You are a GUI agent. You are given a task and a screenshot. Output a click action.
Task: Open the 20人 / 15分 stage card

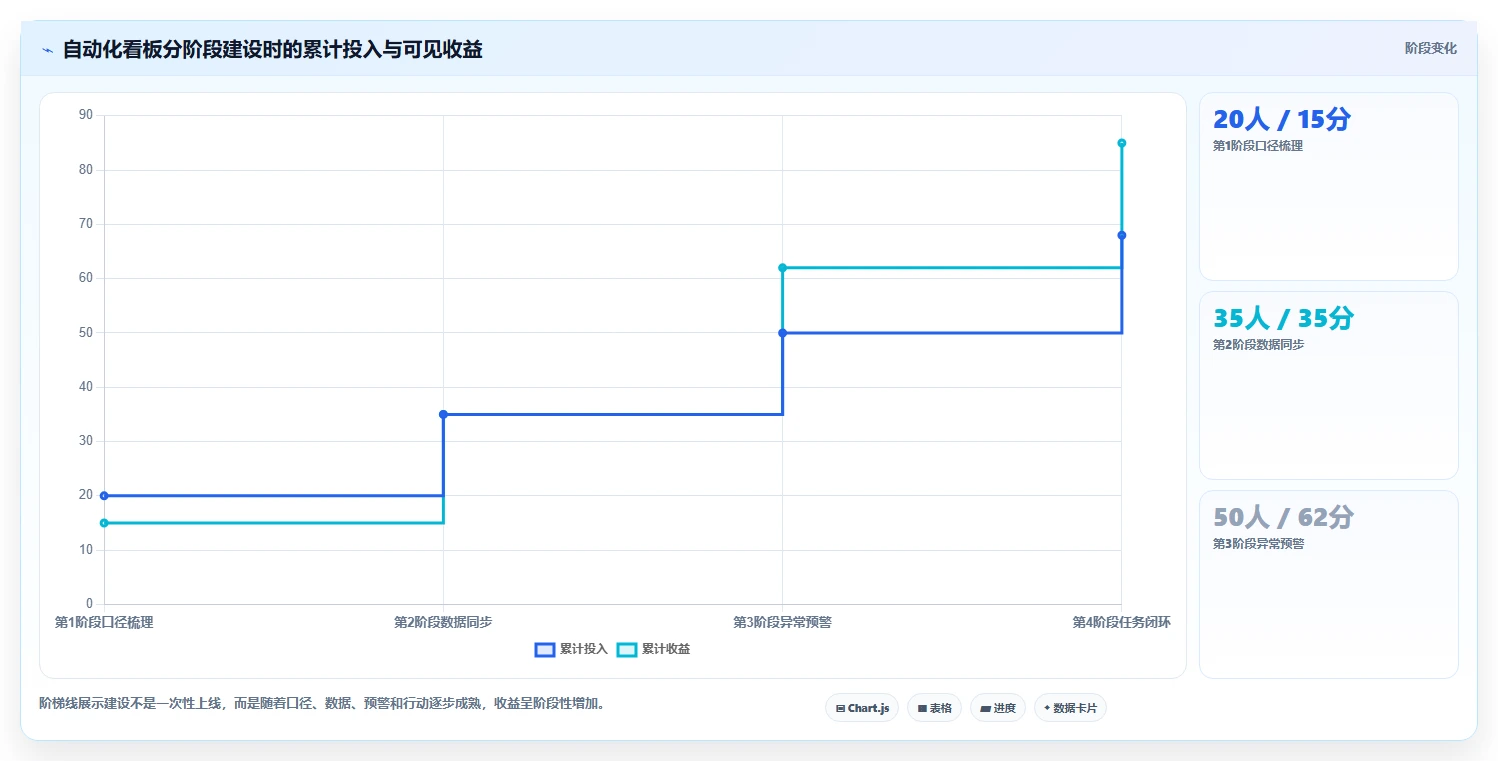click(1328, 186)
